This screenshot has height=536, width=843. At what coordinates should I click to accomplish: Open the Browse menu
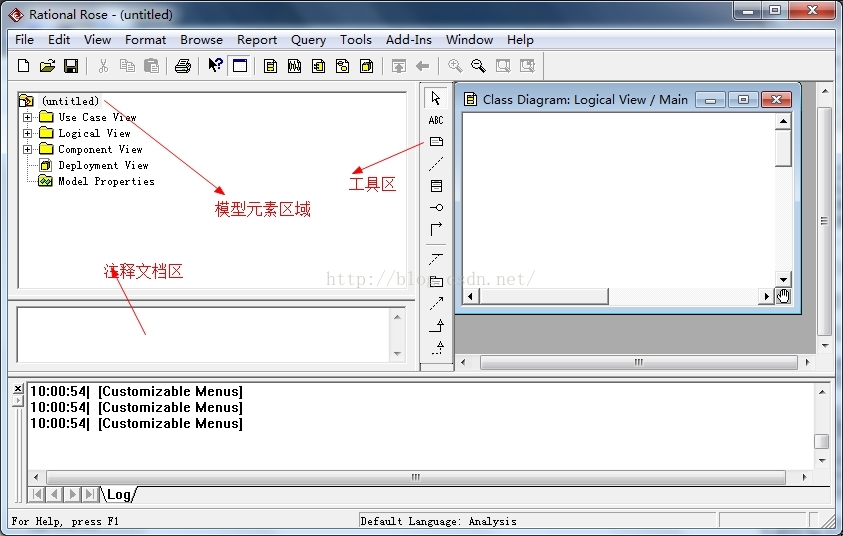[x=201, y=40]
